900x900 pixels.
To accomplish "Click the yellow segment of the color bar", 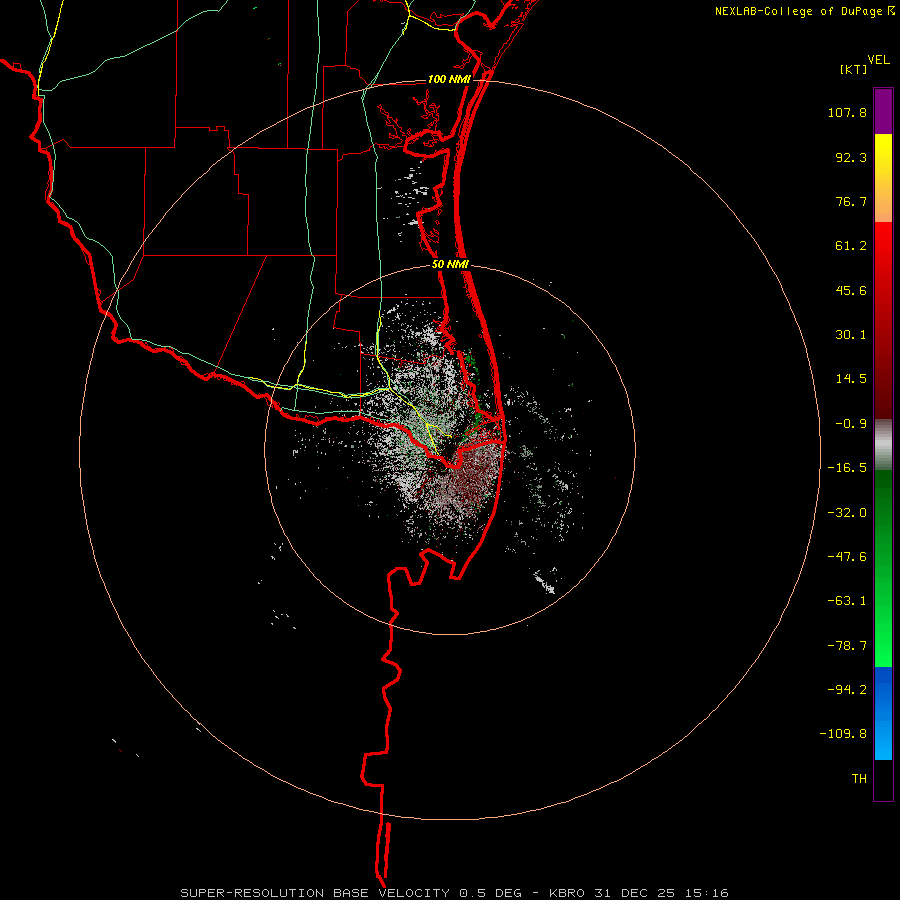I will tap(883, 178).
